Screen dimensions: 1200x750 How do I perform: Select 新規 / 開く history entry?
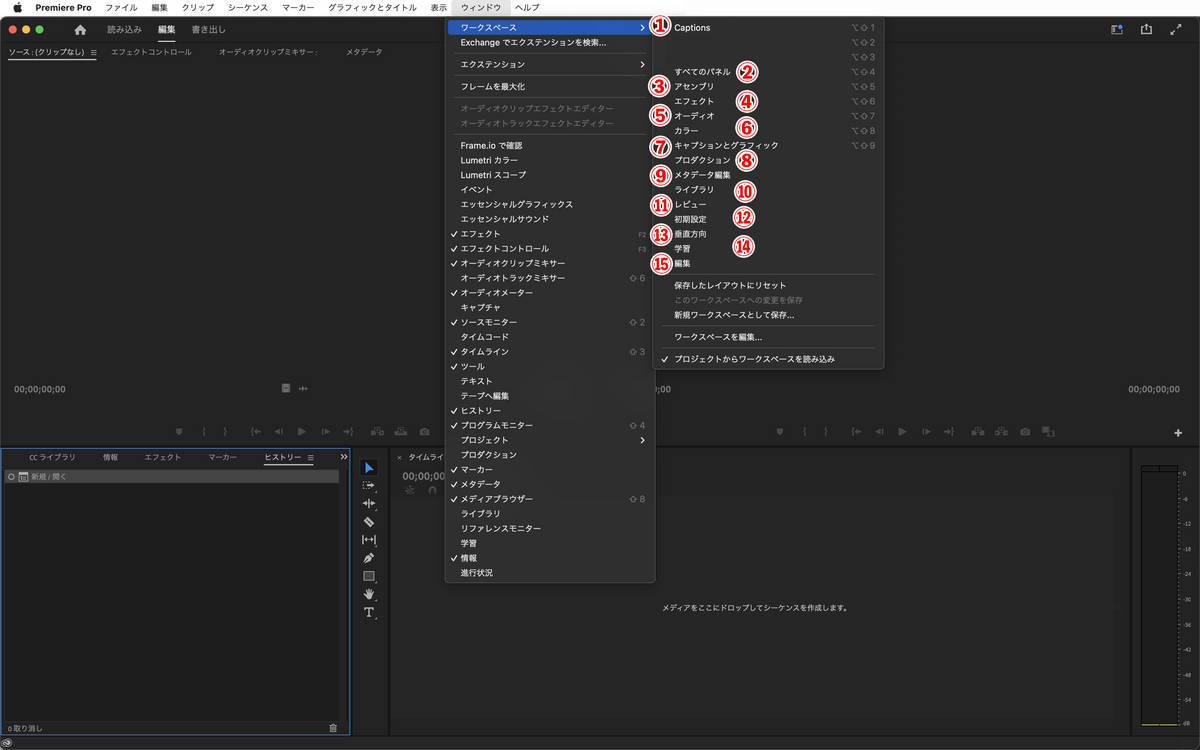(172, 477)
